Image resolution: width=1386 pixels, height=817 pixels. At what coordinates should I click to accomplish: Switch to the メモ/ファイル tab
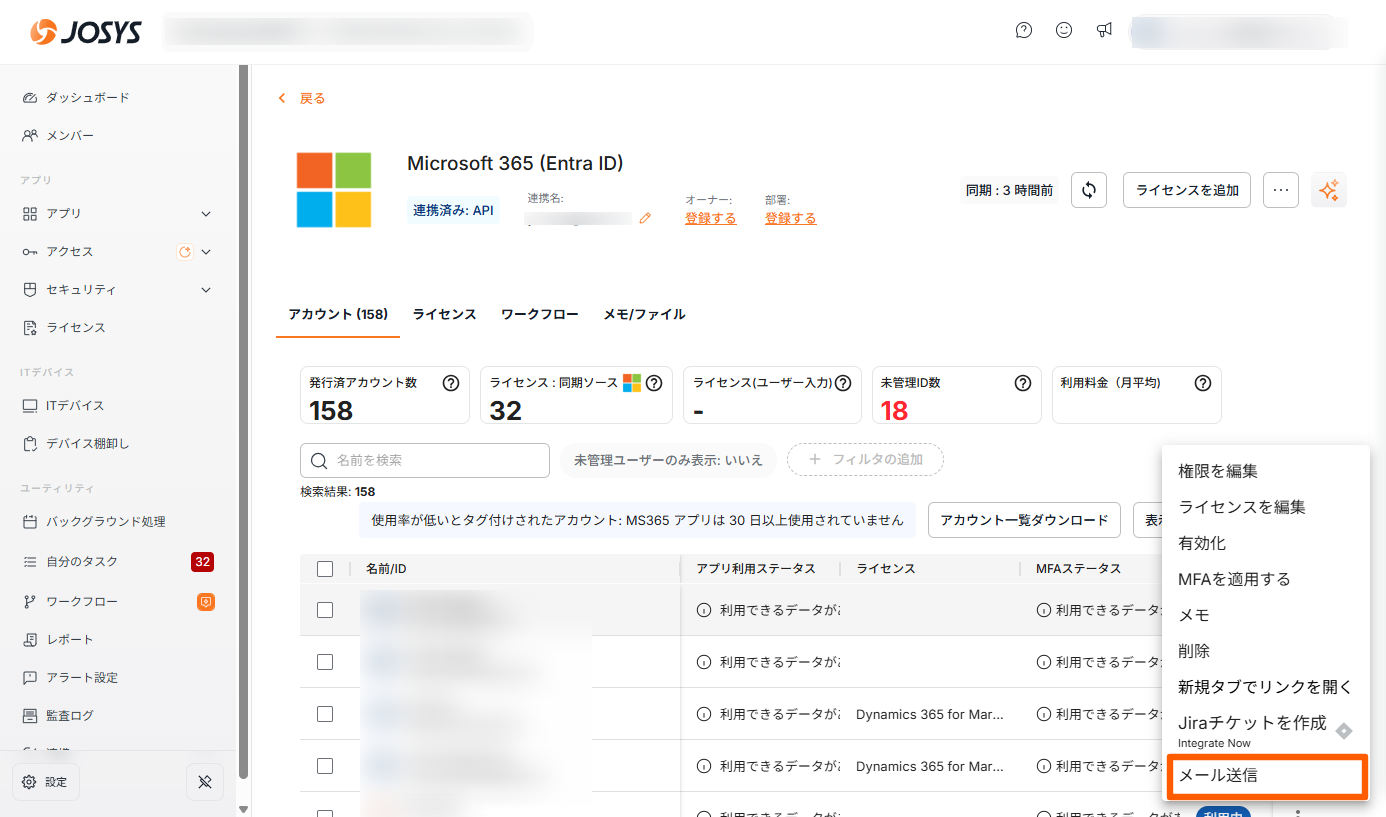pyautogui.click(x=644, y=314)
